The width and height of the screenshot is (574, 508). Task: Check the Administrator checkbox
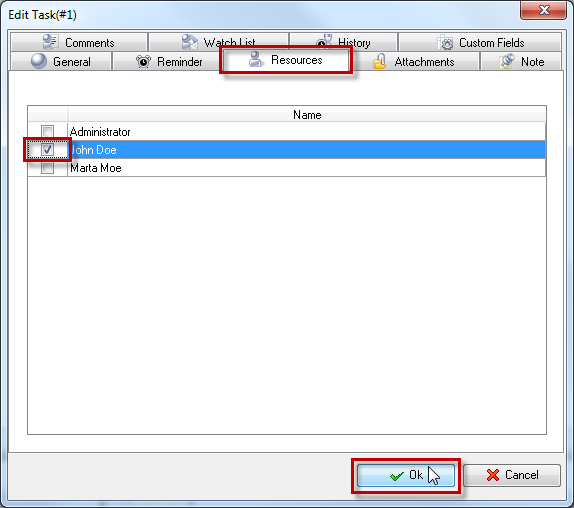tap(47, 131)
